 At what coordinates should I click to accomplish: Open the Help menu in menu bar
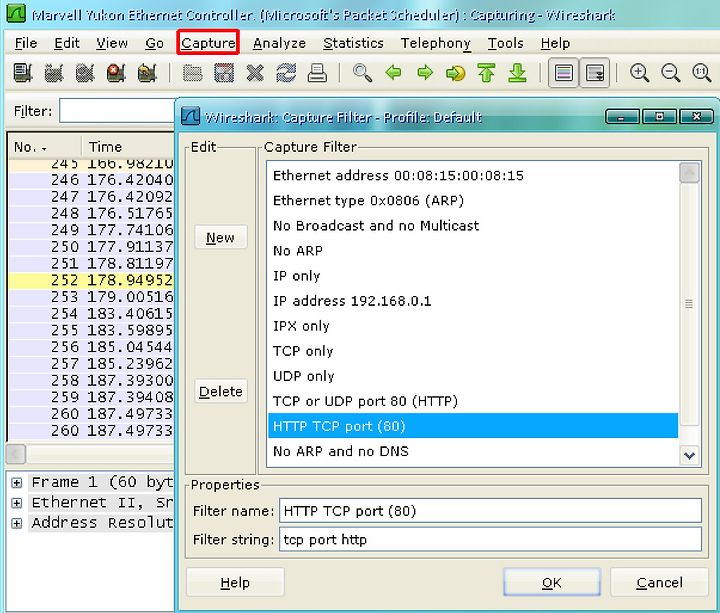(555, 43)
